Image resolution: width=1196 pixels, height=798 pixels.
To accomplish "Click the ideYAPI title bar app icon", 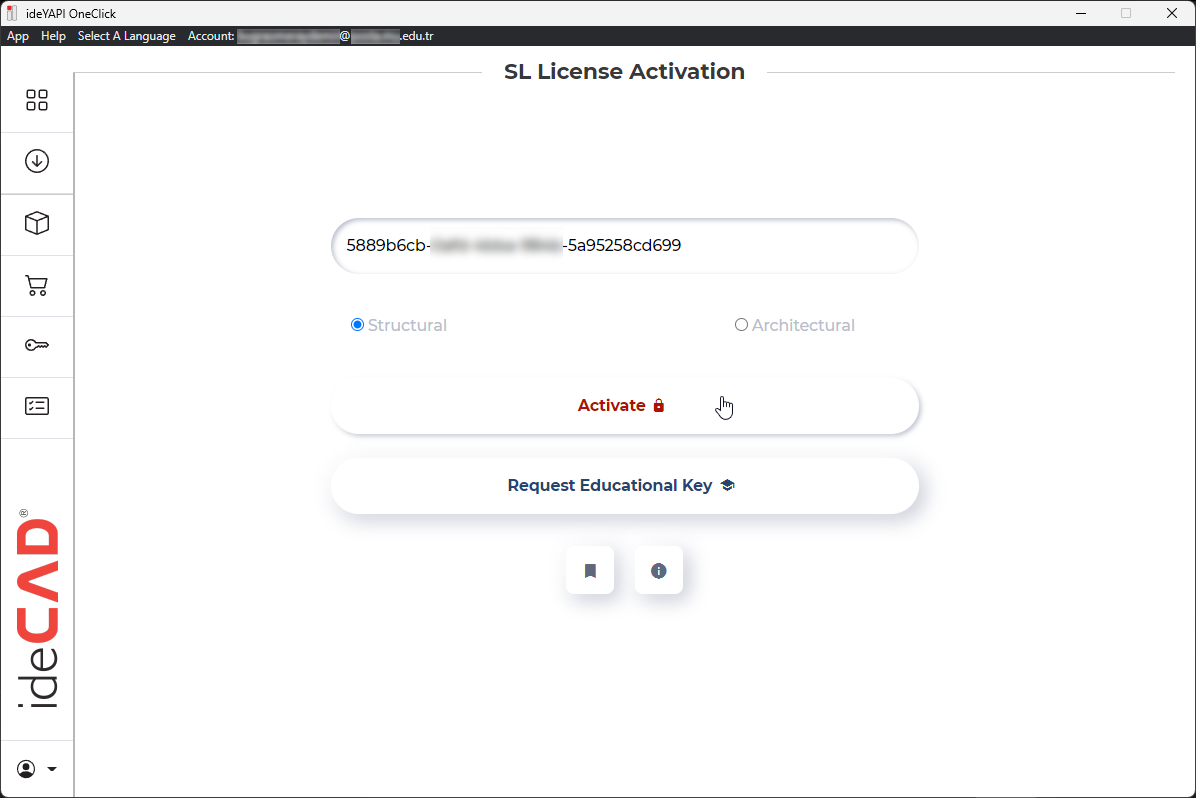I will [12, 13].
